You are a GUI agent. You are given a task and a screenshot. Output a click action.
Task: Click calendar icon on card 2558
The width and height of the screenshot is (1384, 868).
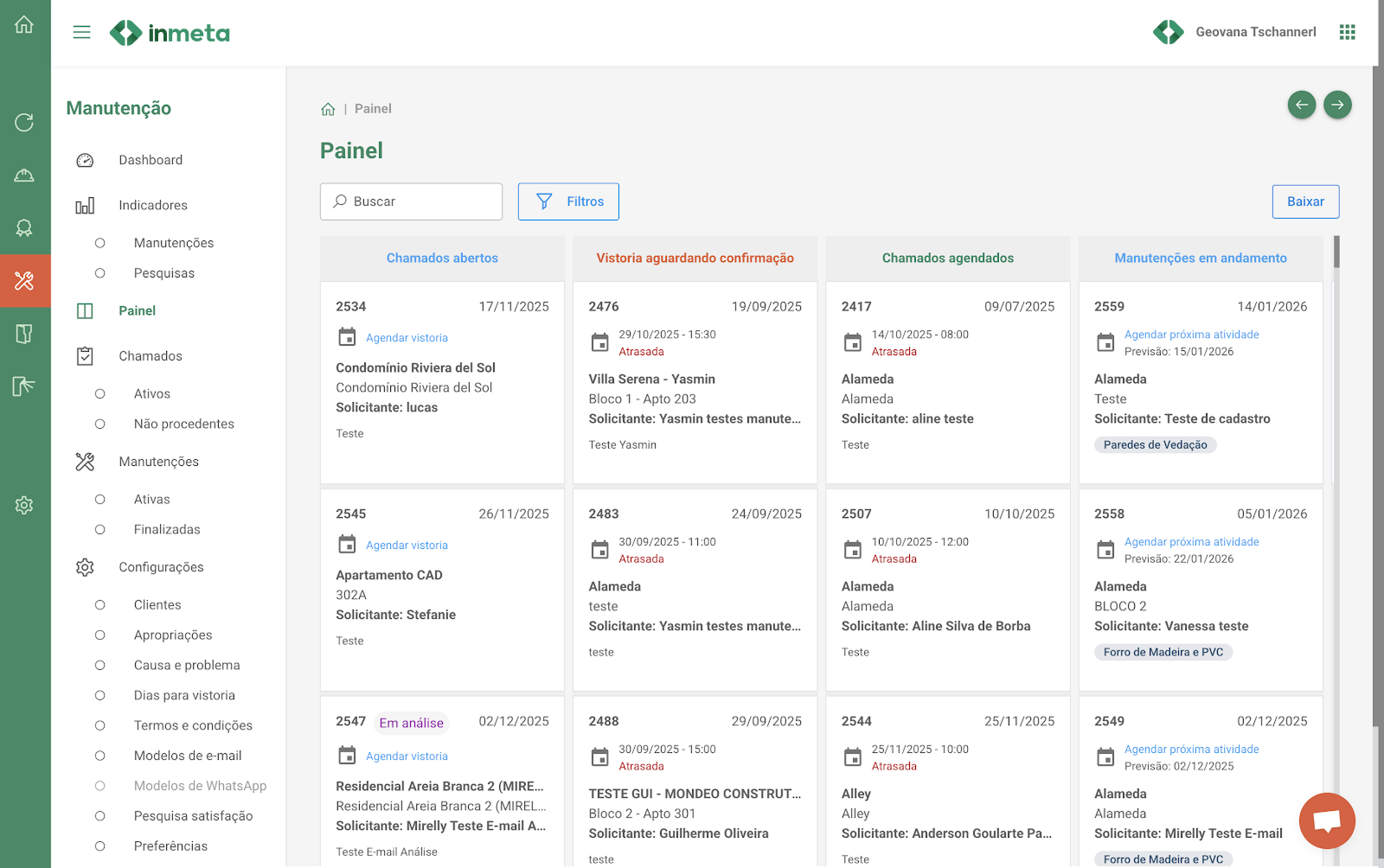tap(1105, 550)
